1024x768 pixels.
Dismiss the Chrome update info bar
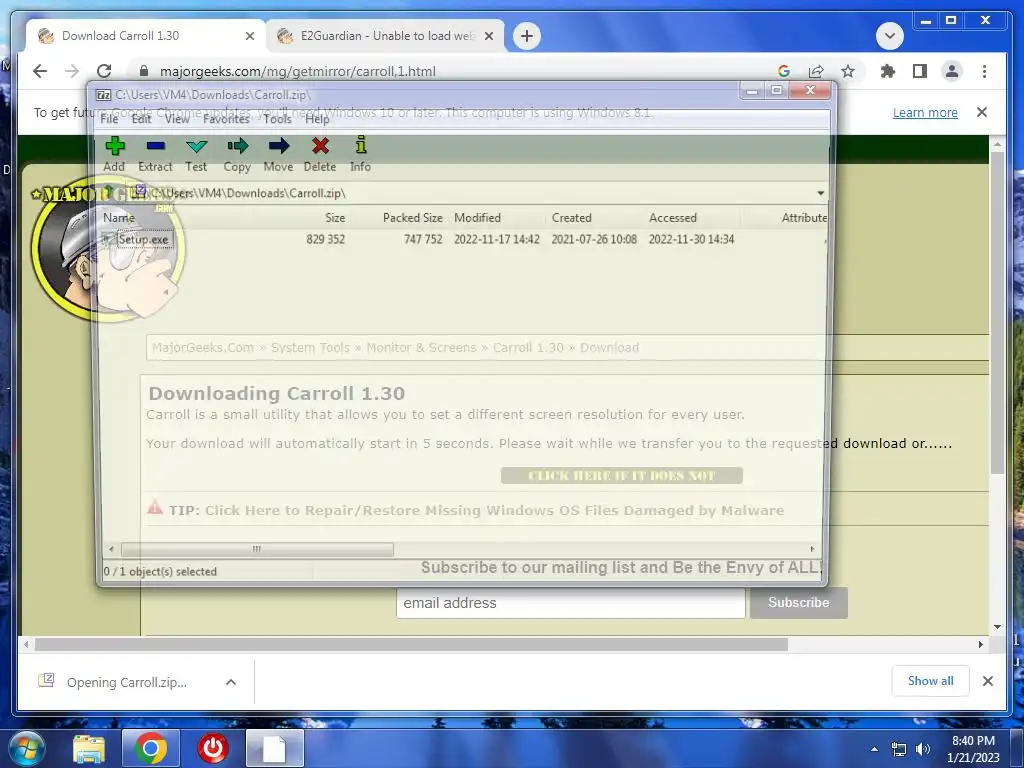[982, 112]
